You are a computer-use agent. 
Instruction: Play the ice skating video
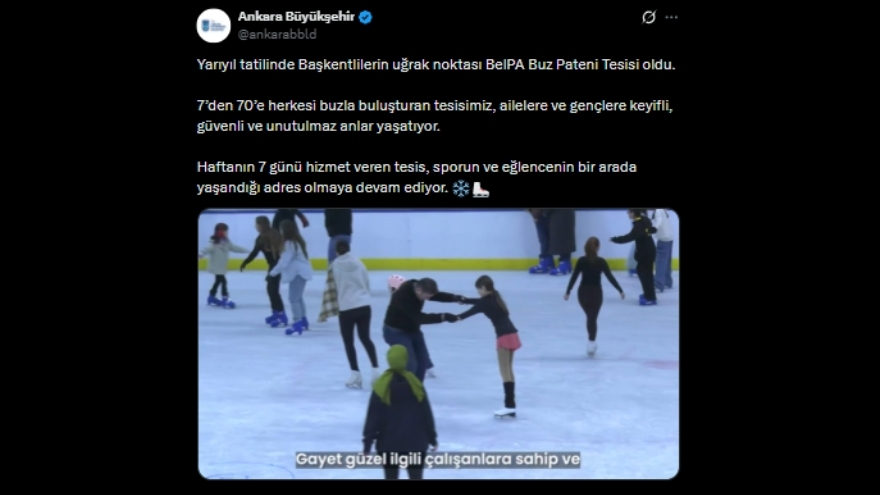click(x=438, y=344)
